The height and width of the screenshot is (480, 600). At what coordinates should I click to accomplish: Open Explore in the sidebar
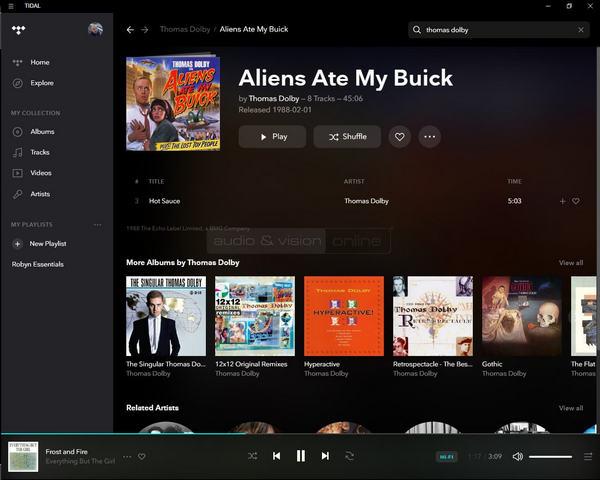(x=41, y=83)
